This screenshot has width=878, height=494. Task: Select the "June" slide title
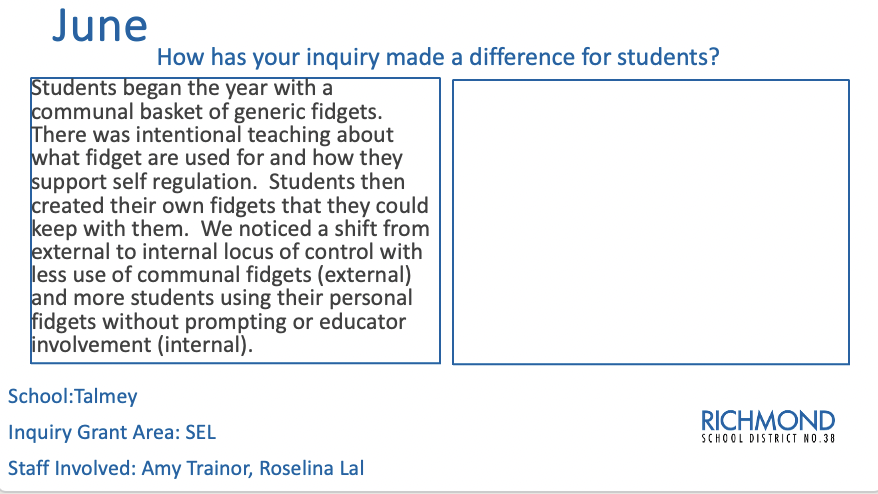[x=100, y=25]
